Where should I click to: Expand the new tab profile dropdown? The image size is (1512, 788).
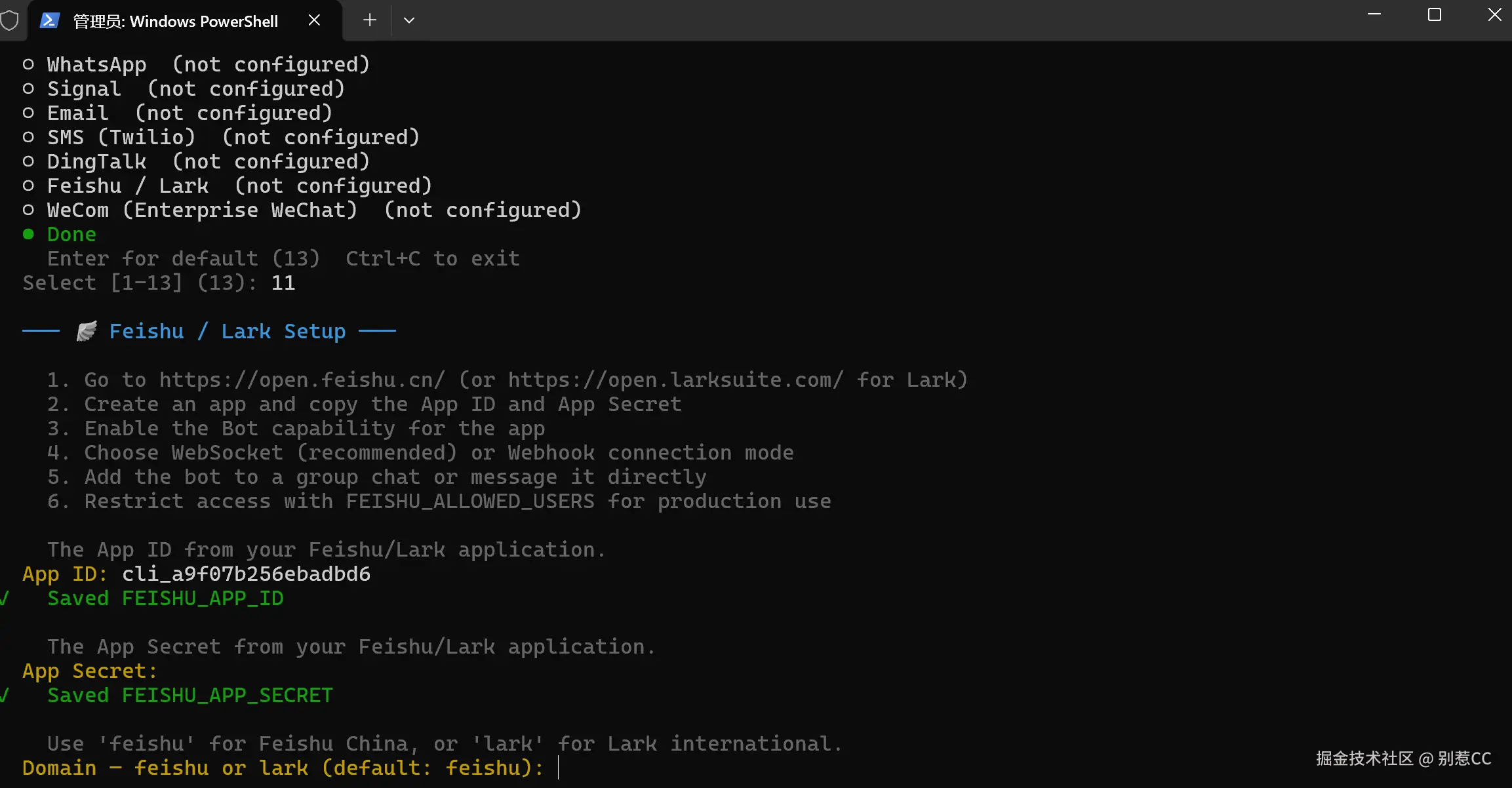click(409, 20)
